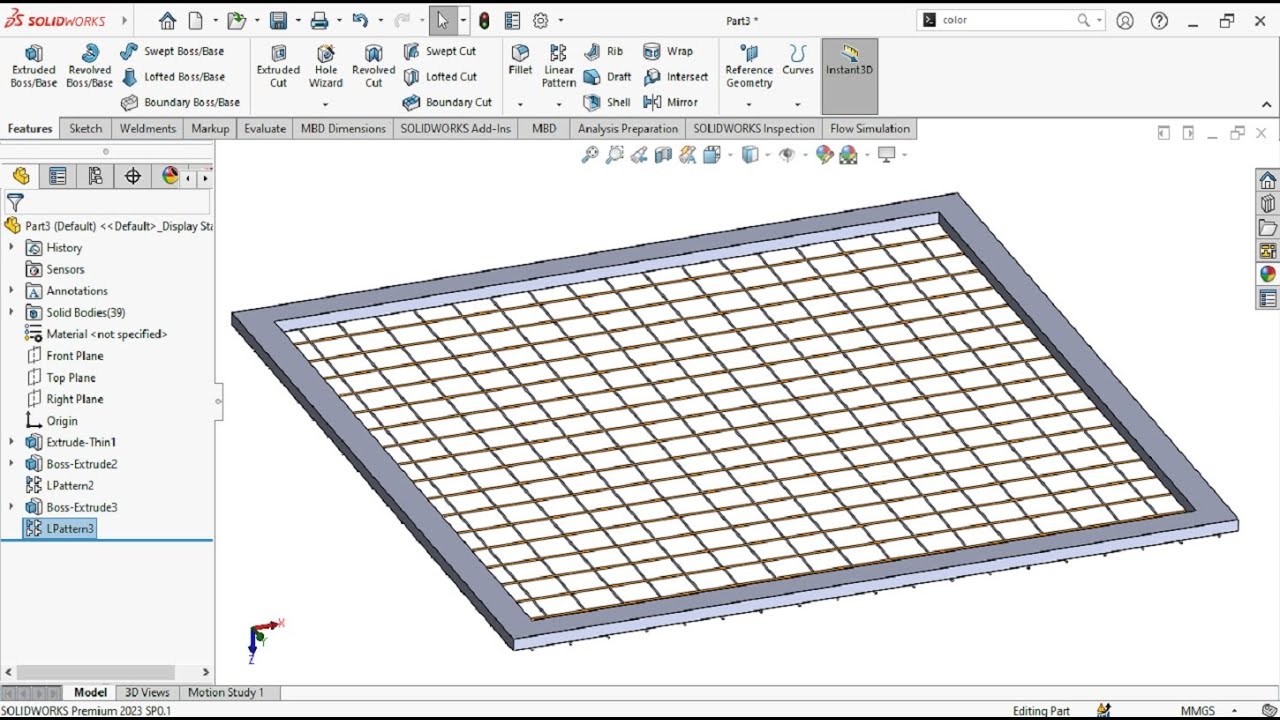
Task: Open Reference Geometry tools
Action: click(x=749, y=66)
